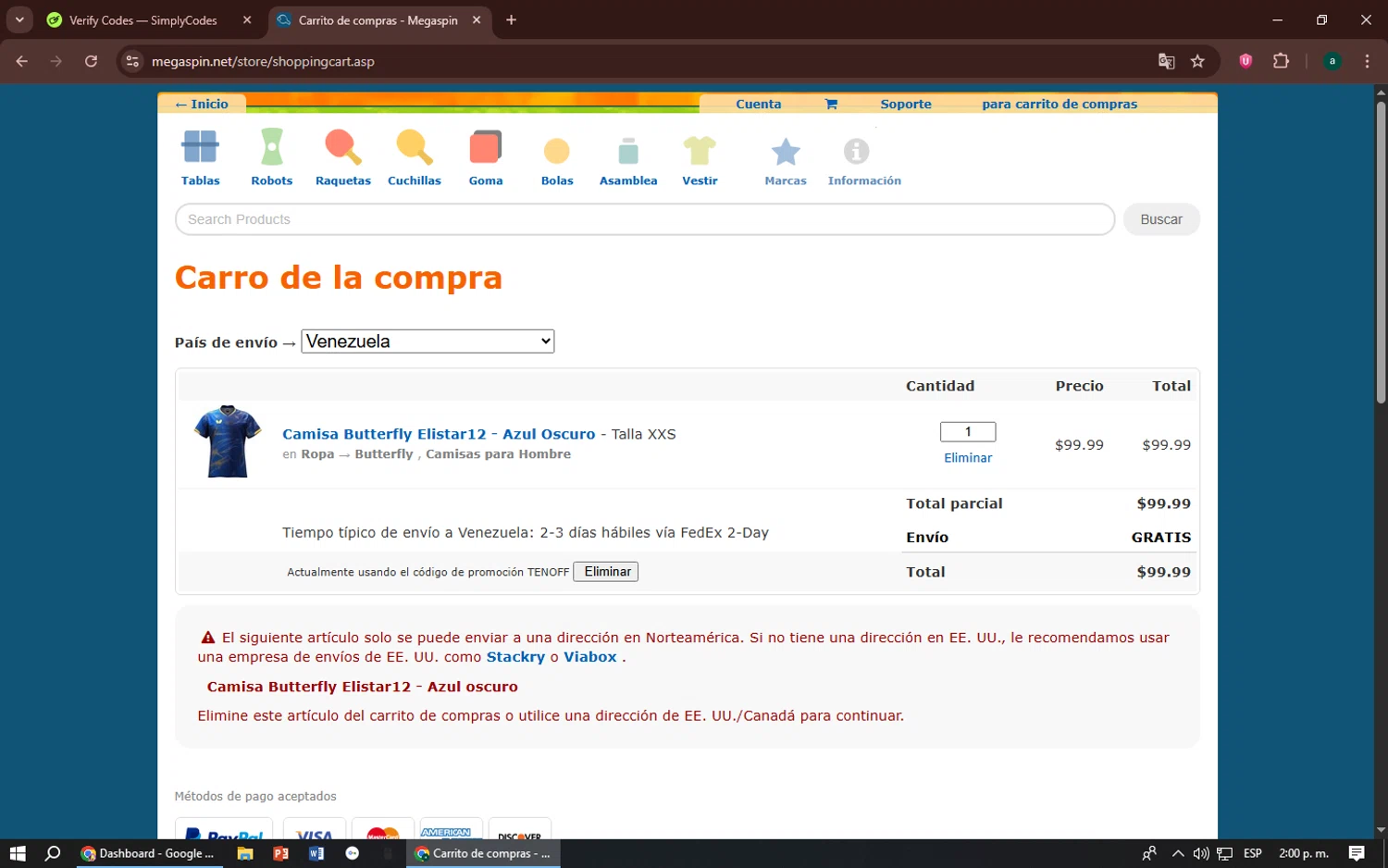The height and width of the screenshot is (868, 1388).
Task: Expand the País de envío Venezuela dropdown
Action: click(x=428, y=341)
